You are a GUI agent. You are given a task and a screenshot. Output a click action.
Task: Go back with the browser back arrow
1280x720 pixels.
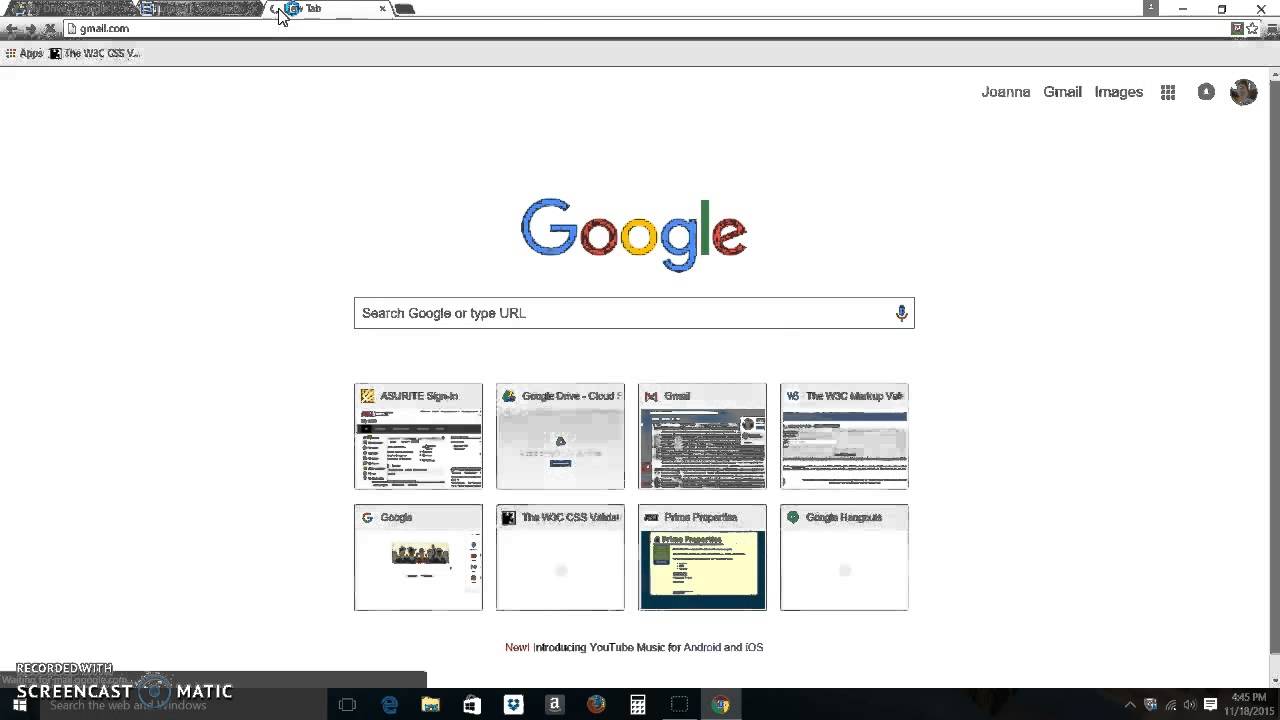(x=12, y=29)
